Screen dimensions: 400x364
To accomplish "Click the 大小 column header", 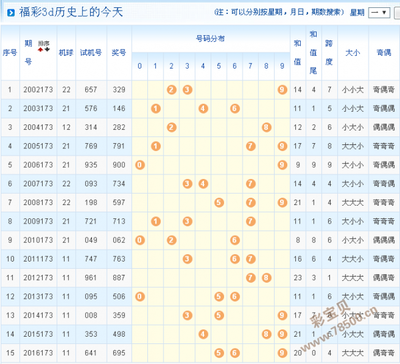I will pyautogui.click(x=353, y=52).
